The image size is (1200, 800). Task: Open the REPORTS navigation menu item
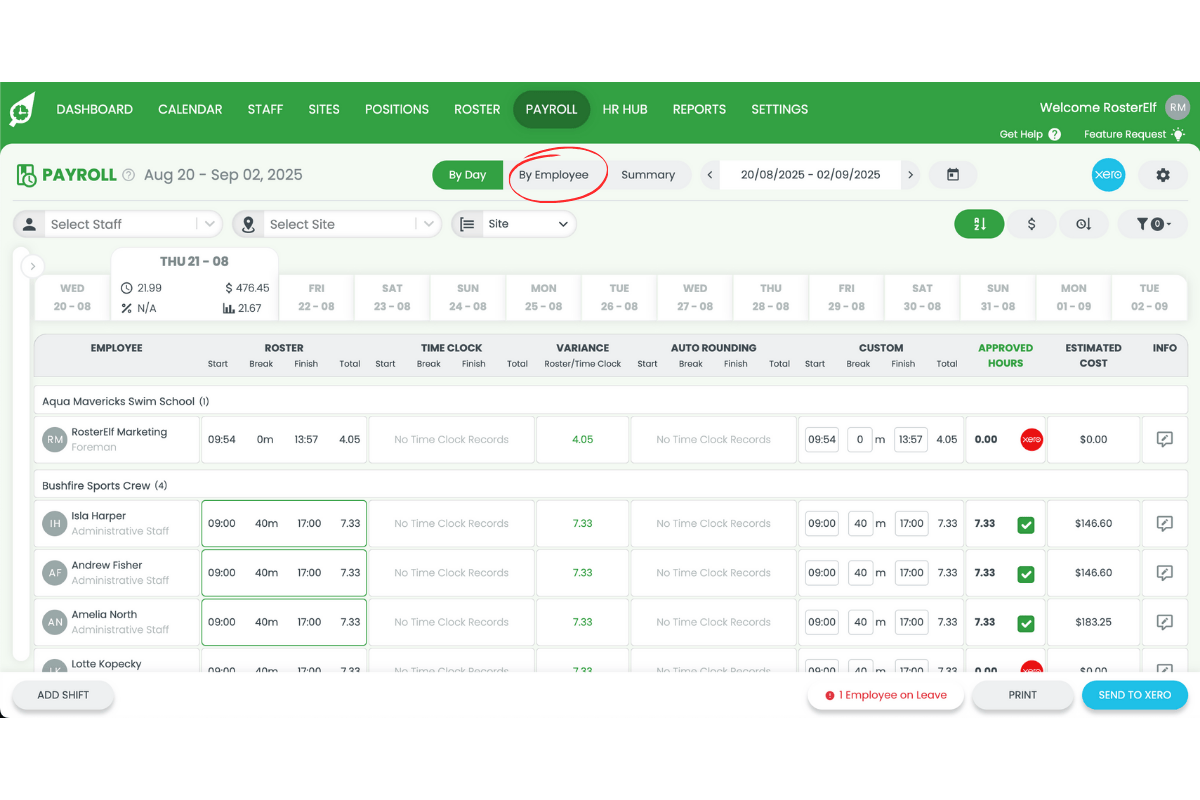coord(699,109)
